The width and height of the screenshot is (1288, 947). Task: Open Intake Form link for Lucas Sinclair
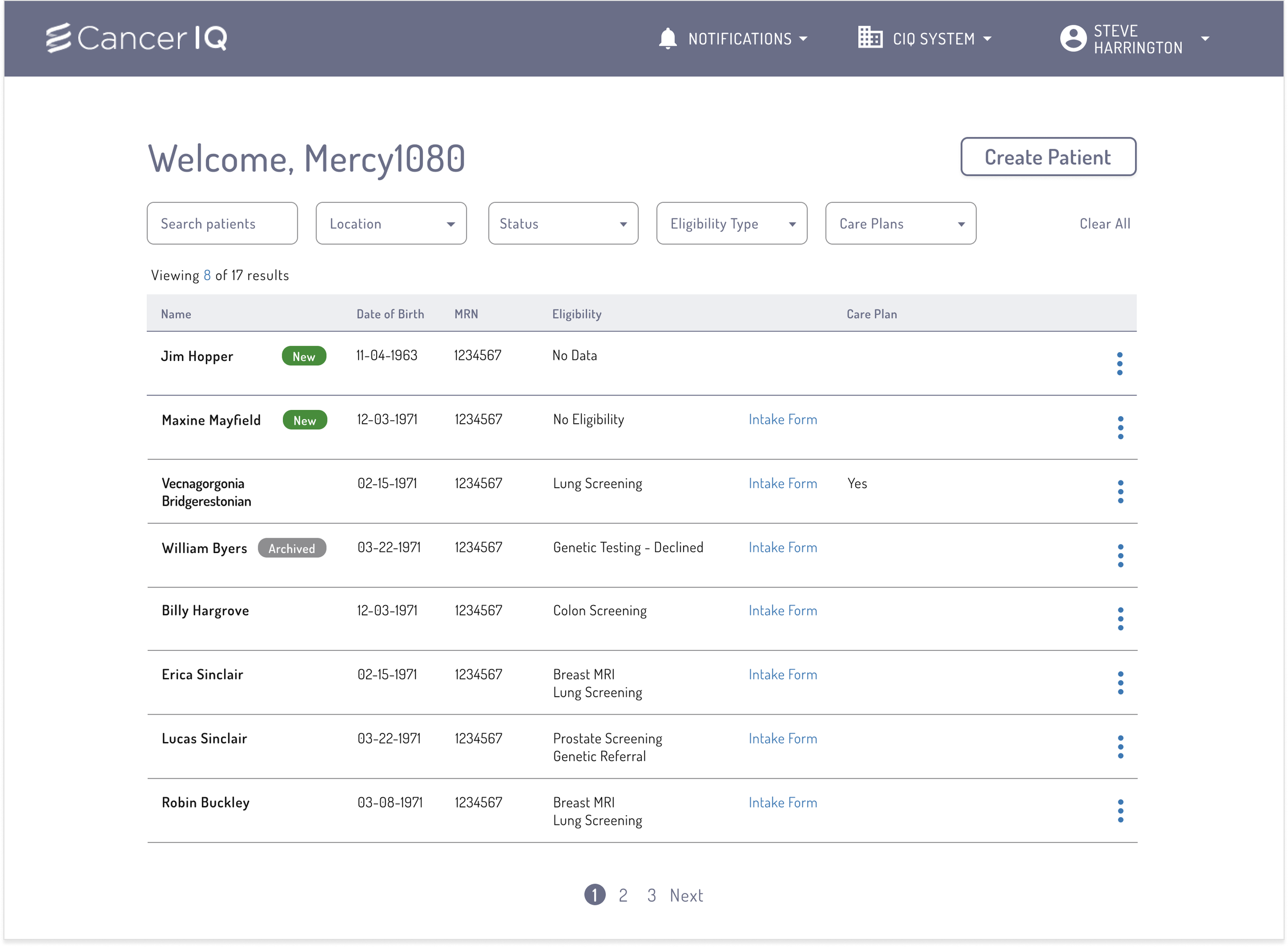[782, 738]
